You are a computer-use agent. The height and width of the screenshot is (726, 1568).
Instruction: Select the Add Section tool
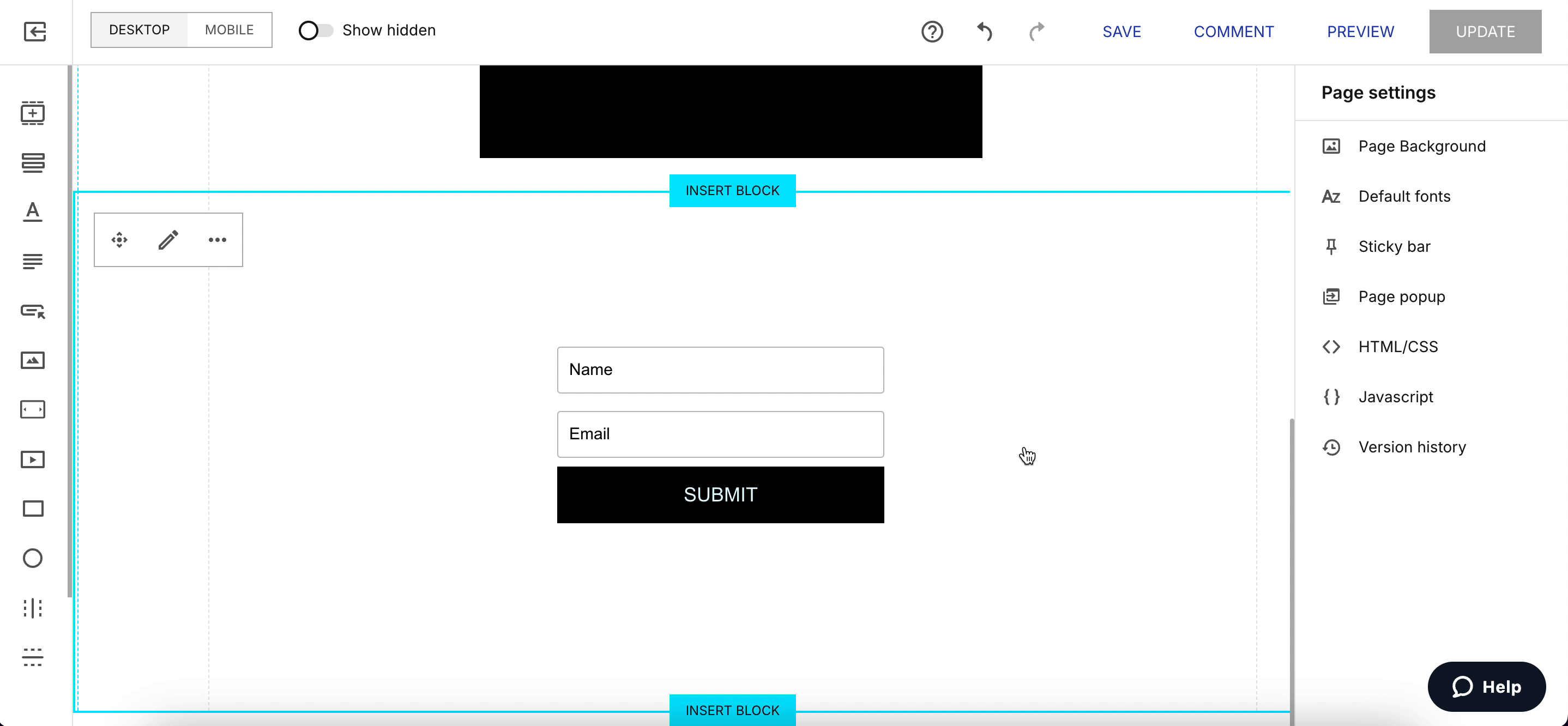[x=32, y=113]
